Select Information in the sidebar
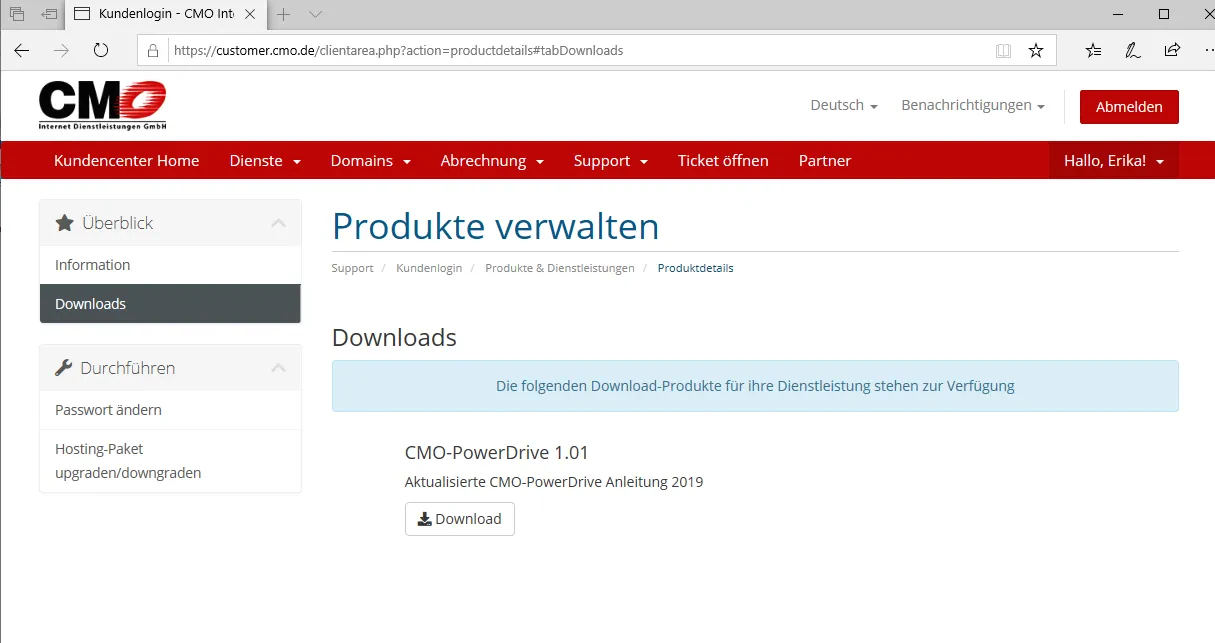This screenshot has width=1215, height=643. 170,265
